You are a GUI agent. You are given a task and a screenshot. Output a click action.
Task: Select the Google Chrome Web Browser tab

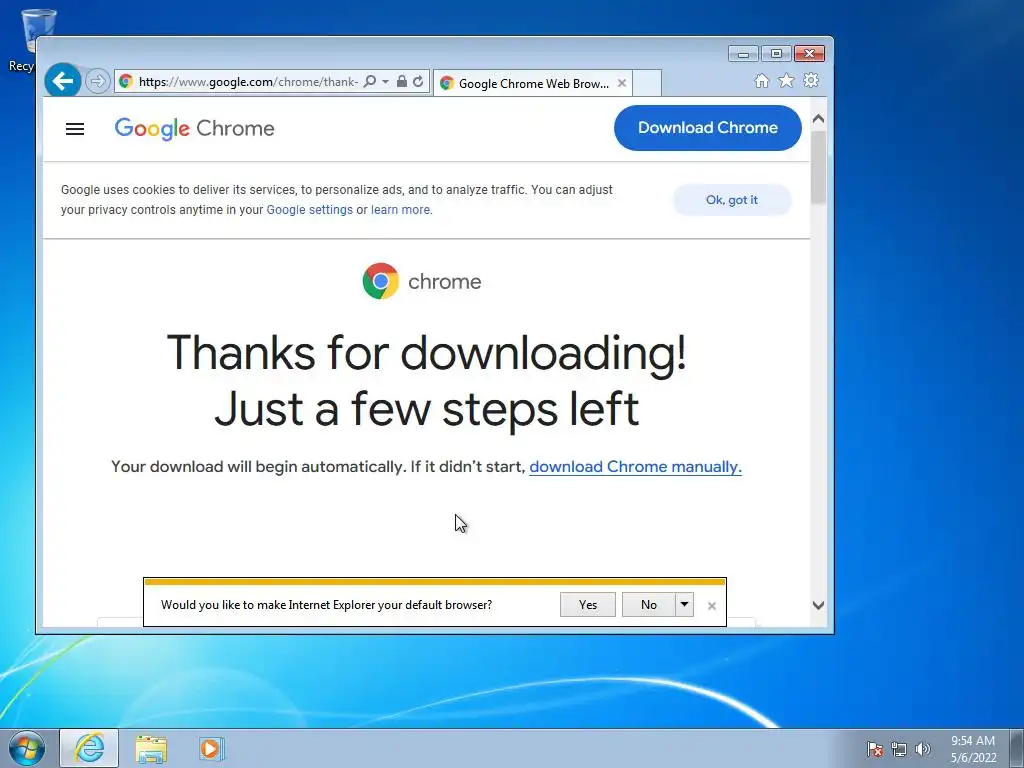(532, 83)
